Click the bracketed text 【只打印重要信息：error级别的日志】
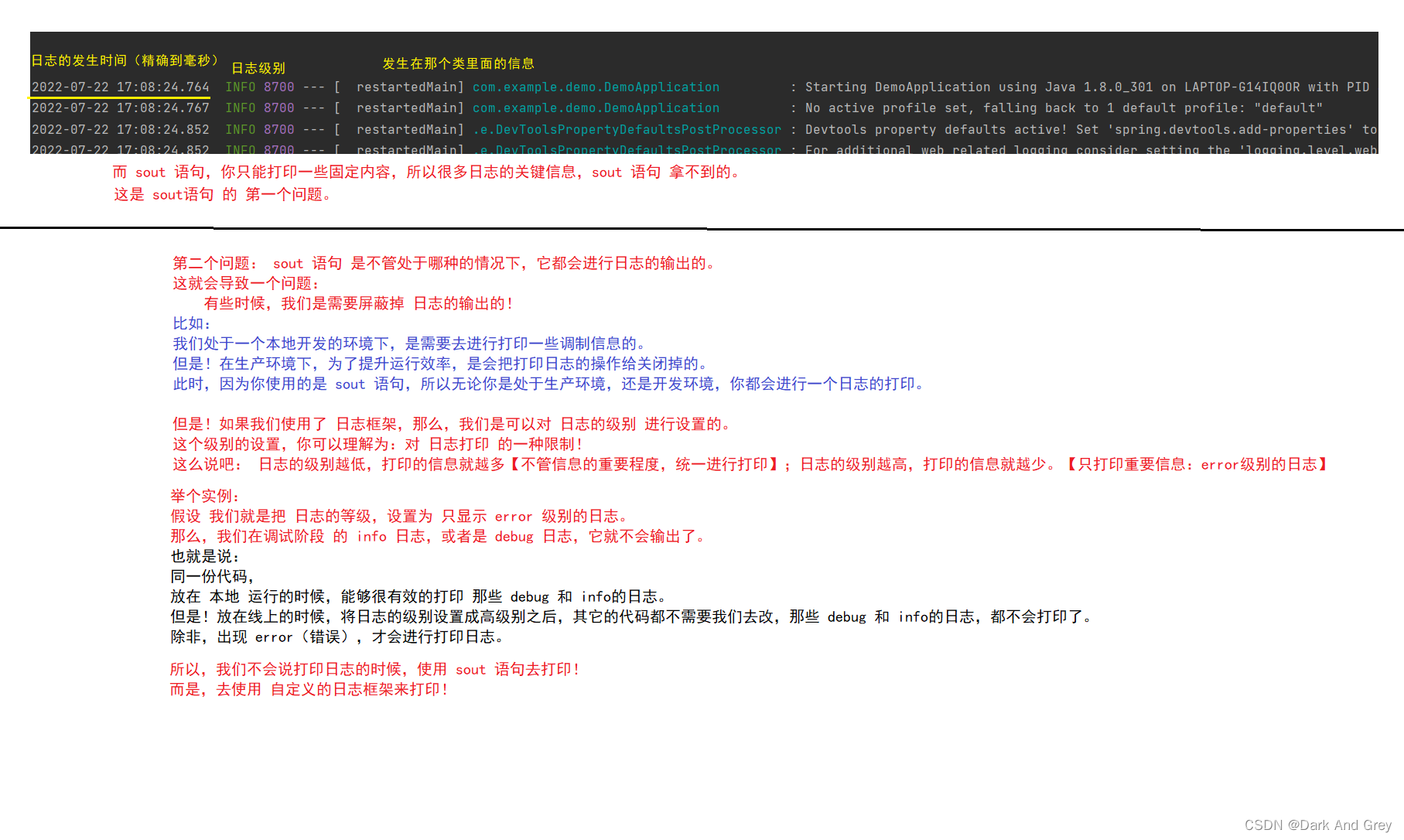1404x840 pixels. [x=1197, y=465]
